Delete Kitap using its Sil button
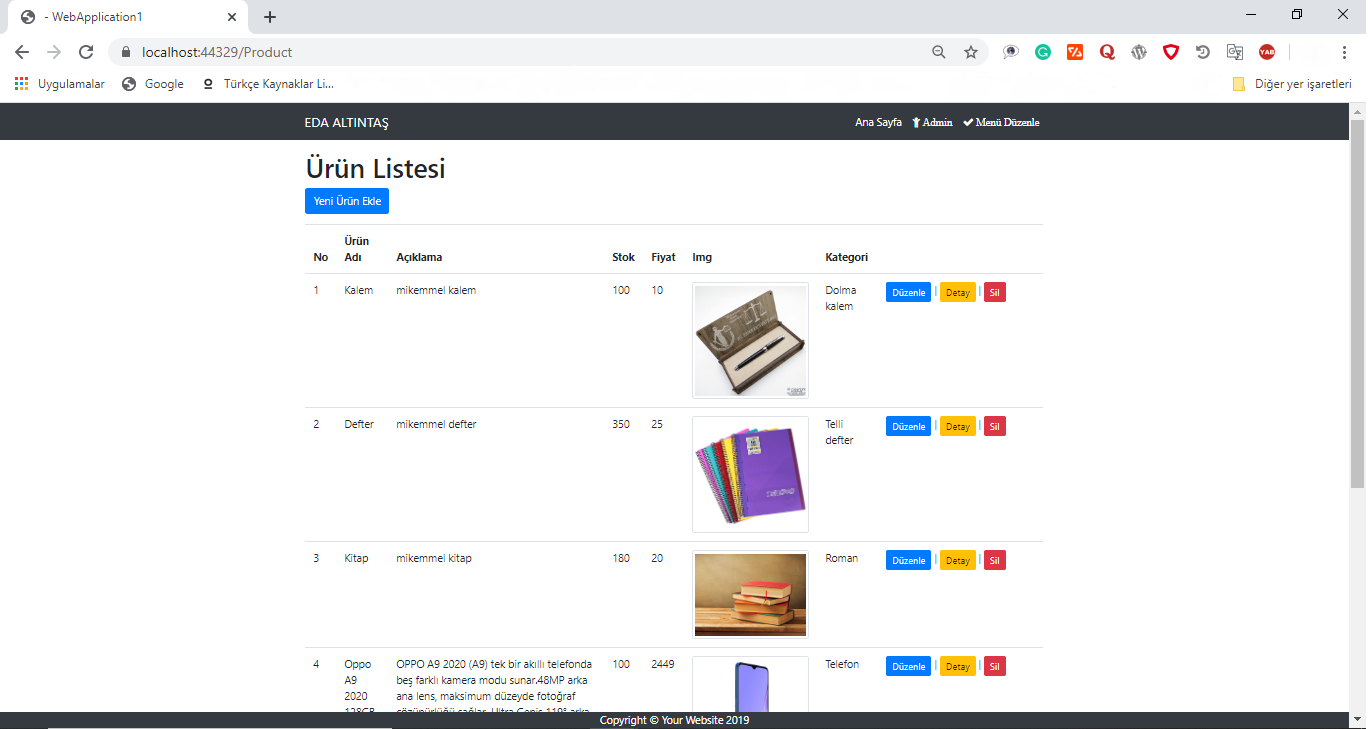Screen dimensions: 1368x729 [x=994, y=560]
